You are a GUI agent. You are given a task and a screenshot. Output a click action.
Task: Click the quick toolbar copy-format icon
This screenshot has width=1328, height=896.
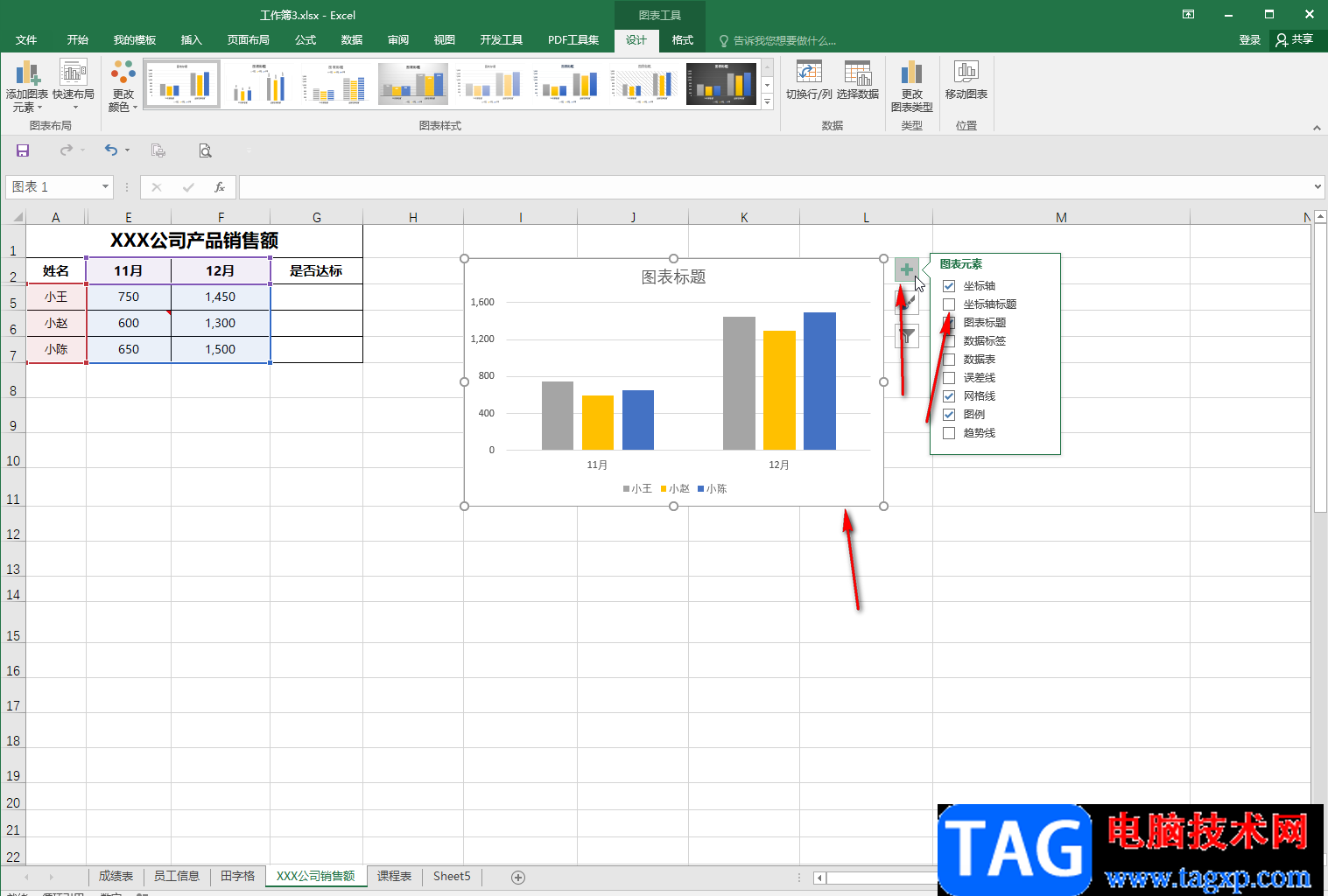coord(158,150)
